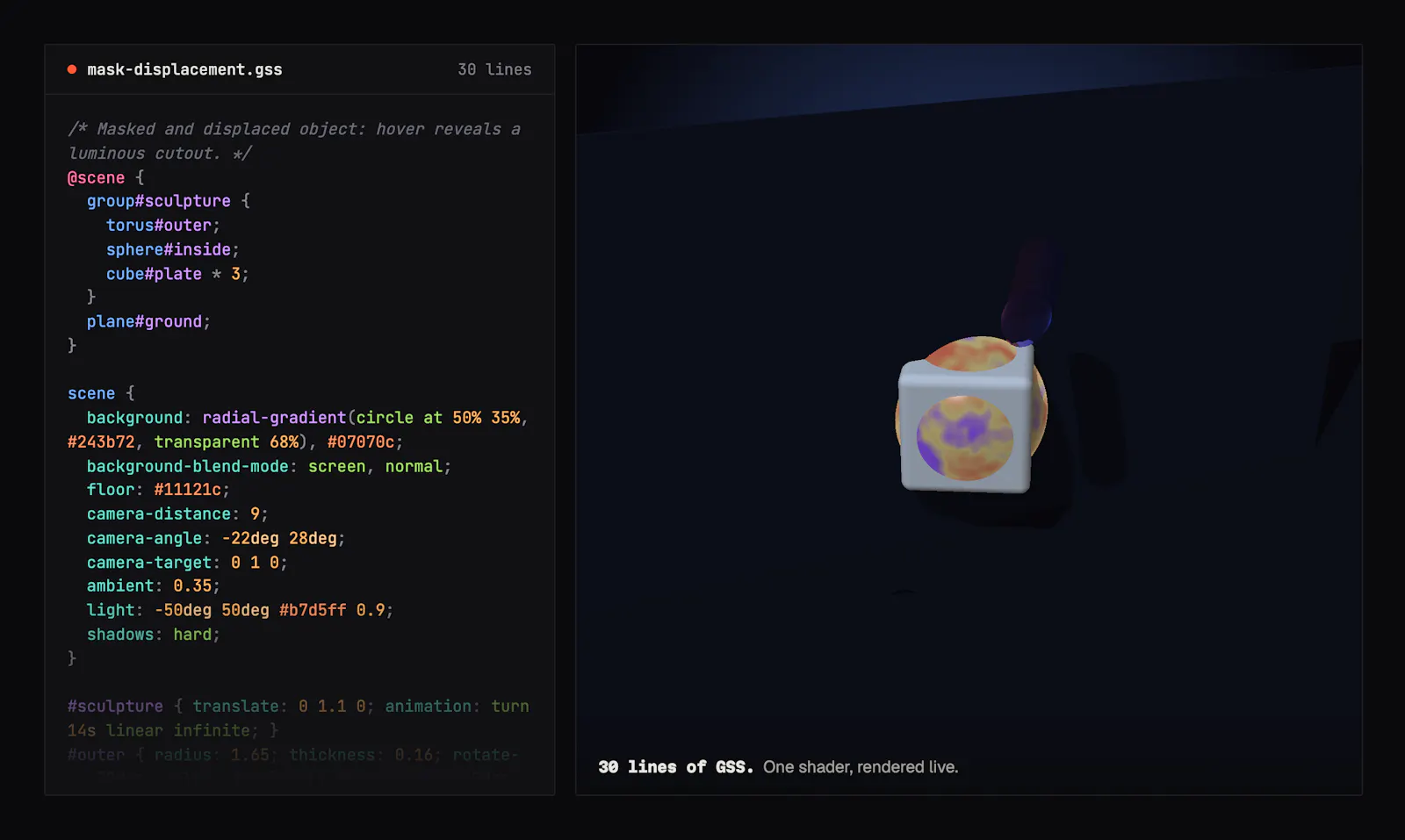Click the camera-target 0 1 0 line
The image size is (1405, 840).
point(187,562)
